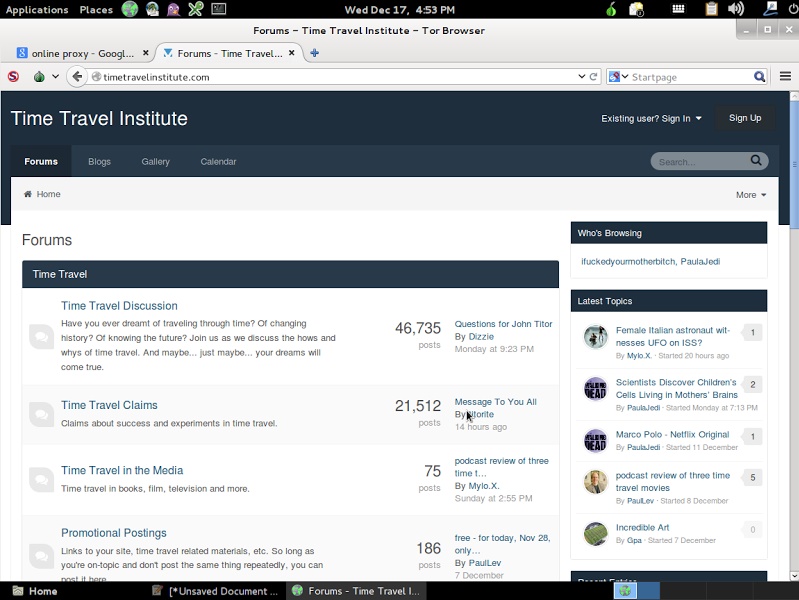Click the Home breadcrumb link
The image size is (799, 600).
[48, 194]
